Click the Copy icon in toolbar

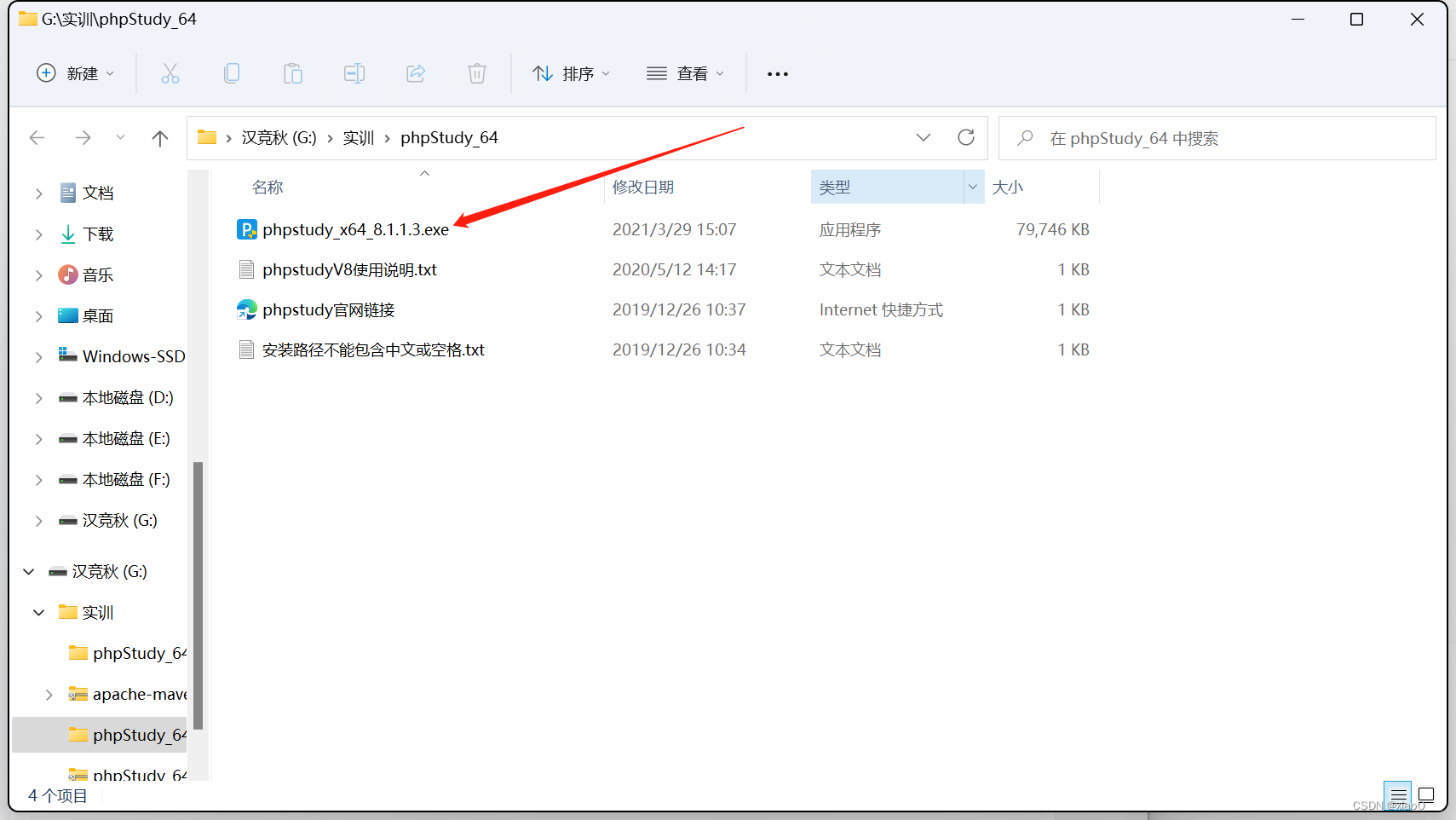pyautogui.click(x=232, y=73)
